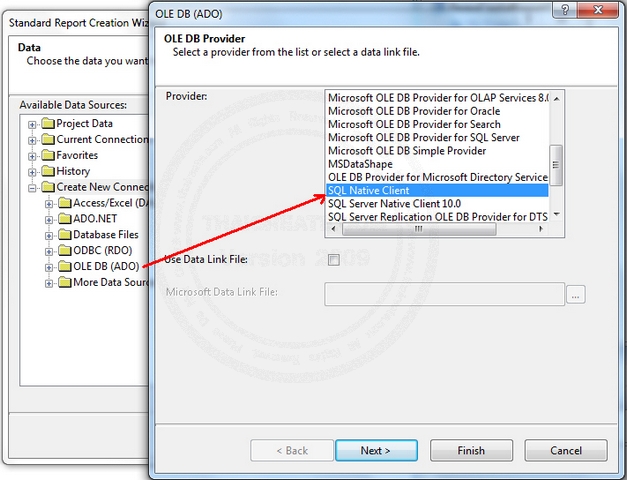Click the More Data Sources folder icon
This screenshot has height=480, width=627.
click(x=65, y=282)
